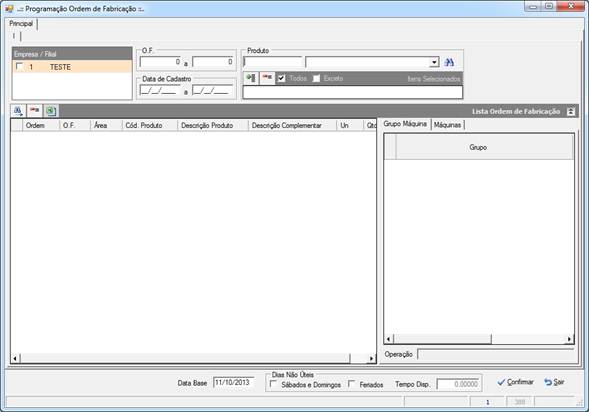The image size is (589, 412).
Task: Click the Empresa / Filial header
Action: [x=72, y=54]
